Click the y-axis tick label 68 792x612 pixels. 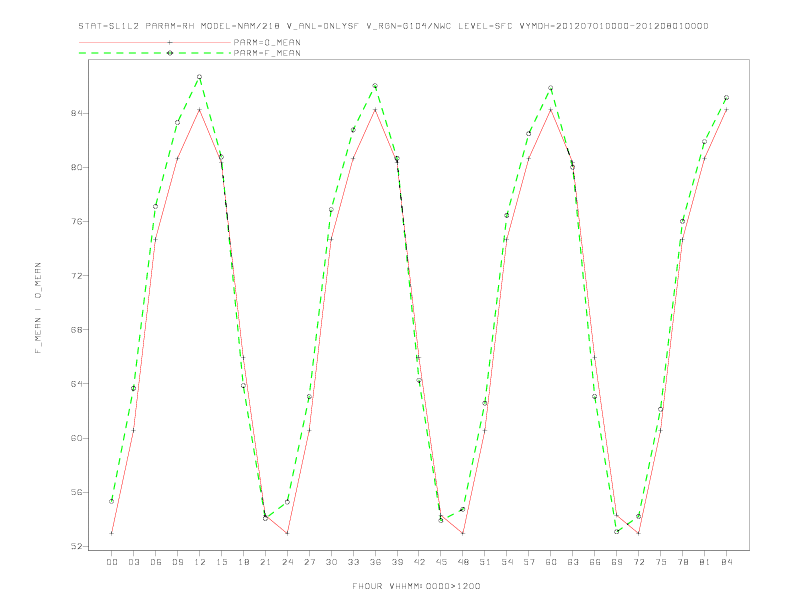tap(76, 330)
